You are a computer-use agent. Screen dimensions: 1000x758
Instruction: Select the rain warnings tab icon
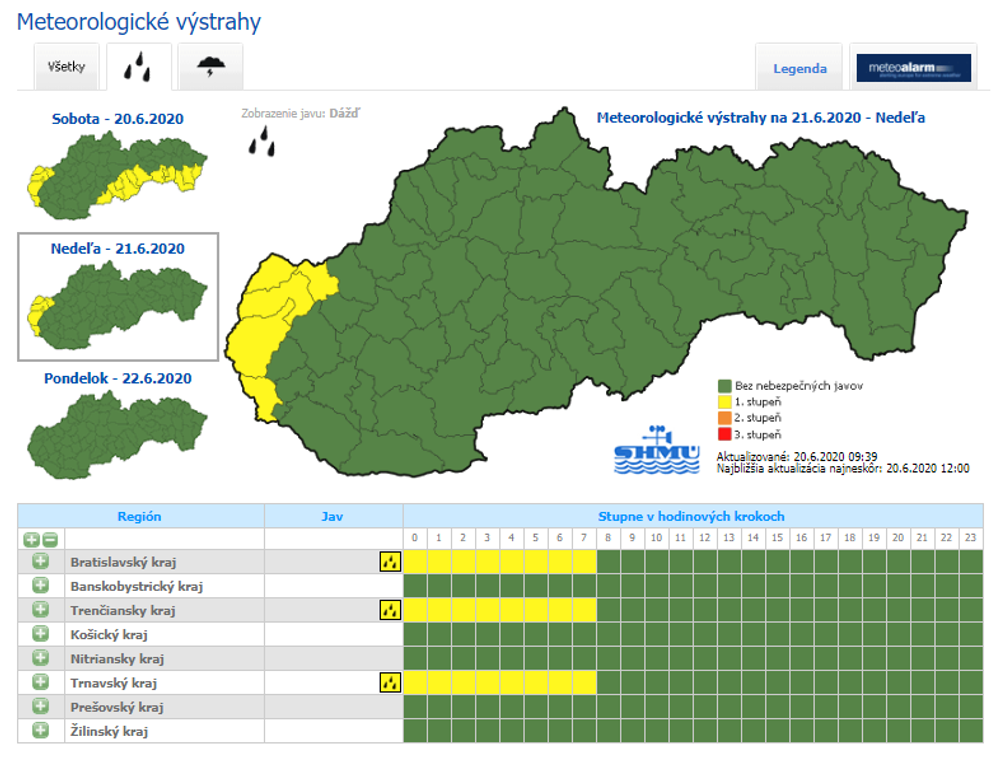pyautogui.click(x=138, y=68)
